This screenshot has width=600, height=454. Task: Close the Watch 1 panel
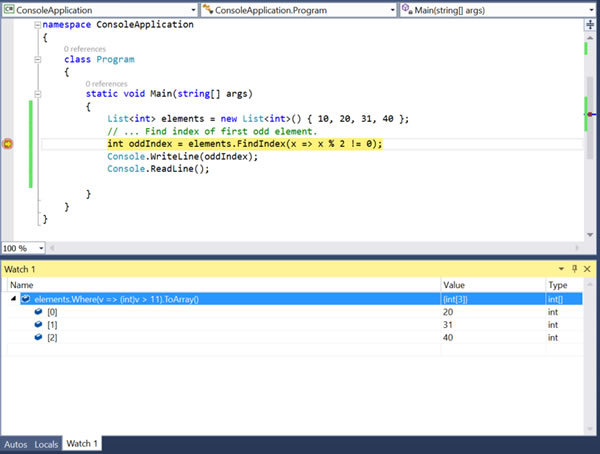(x=587, y=269)
